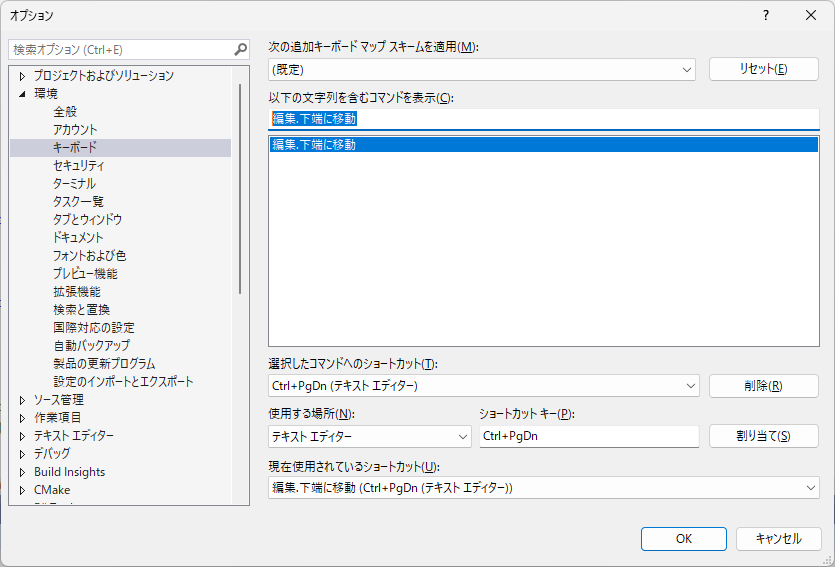The width and height of the screenshot is (835, 567).
Task: Select CMake label in tree
Action: click(52, 490)
